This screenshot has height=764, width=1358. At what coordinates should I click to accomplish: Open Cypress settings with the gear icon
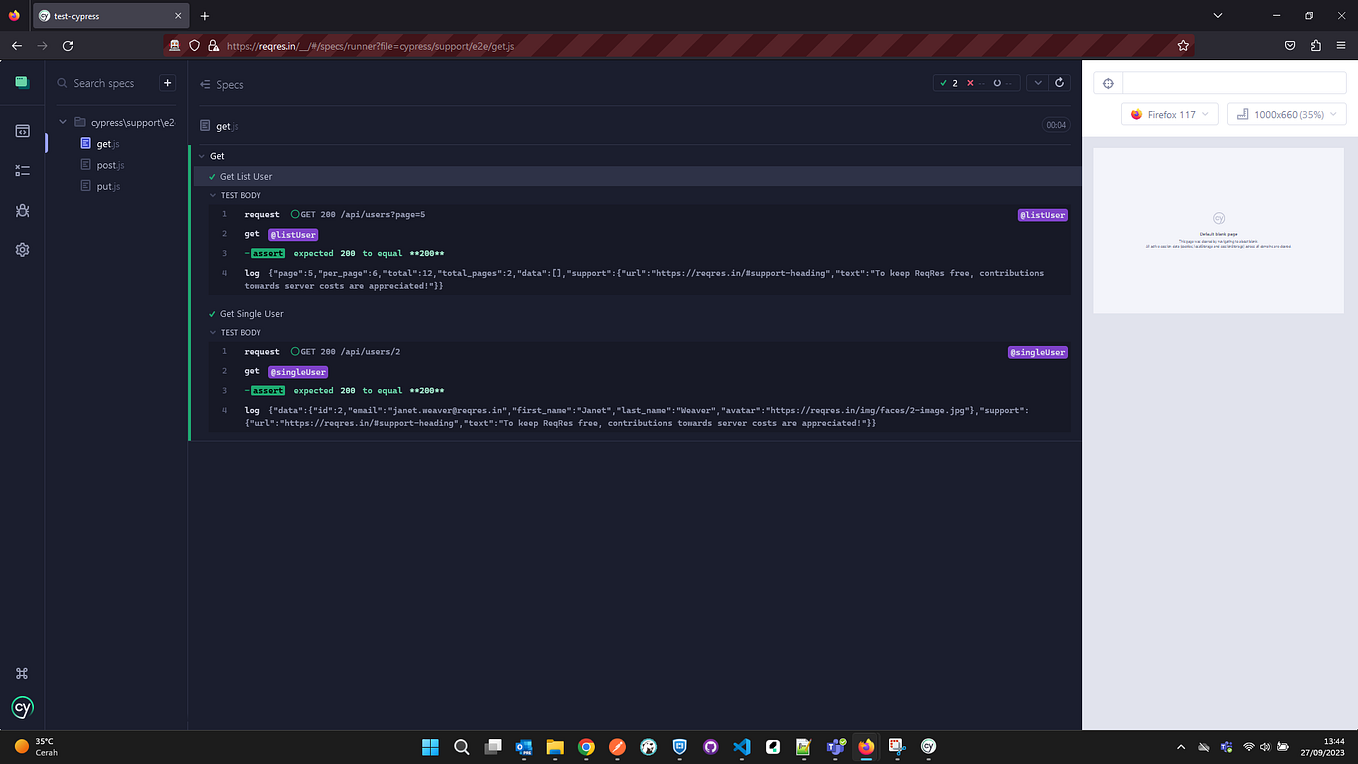pos(22,249)
